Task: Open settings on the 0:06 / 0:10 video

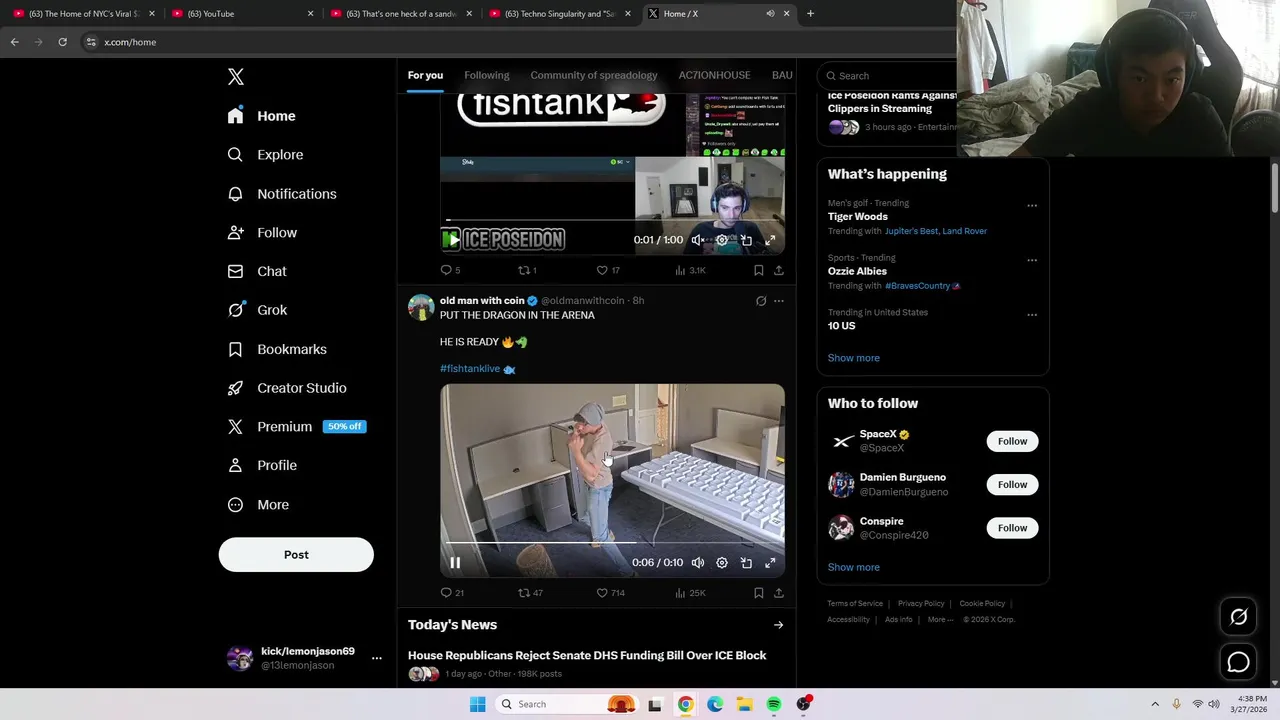Action: pyautogui.click(x=722, y=563)
